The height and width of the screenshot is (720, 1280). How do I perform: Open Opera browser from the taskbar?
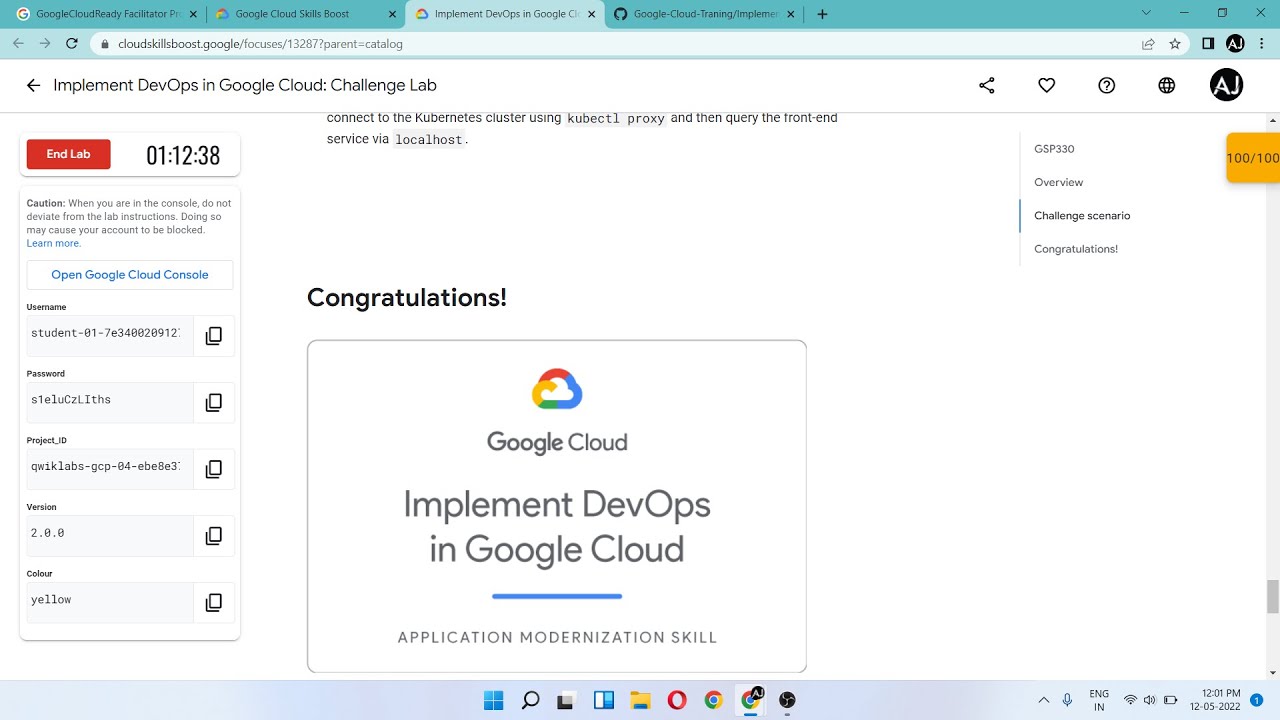(677, 700)
